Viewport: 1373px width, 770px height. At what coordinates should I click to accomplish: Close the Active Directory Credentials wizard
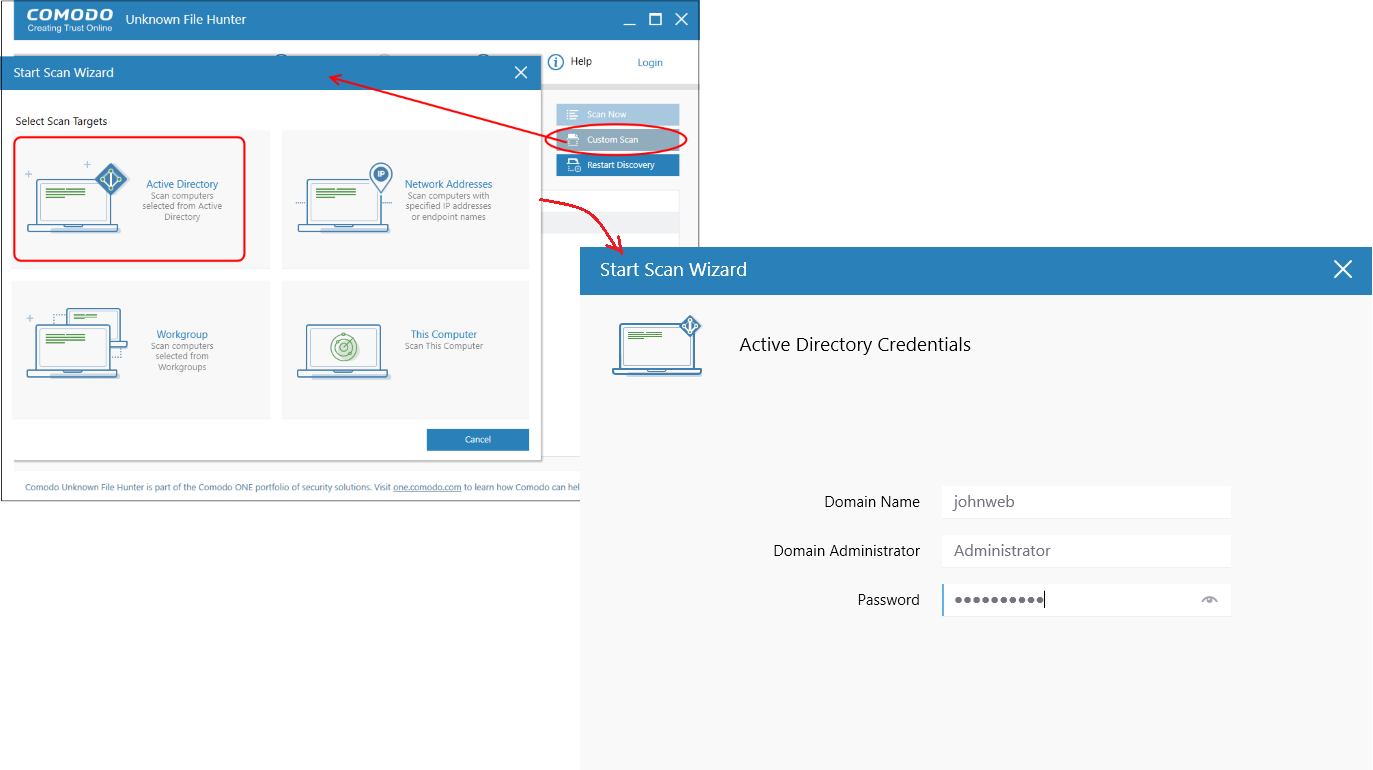tap(1343, 269)
